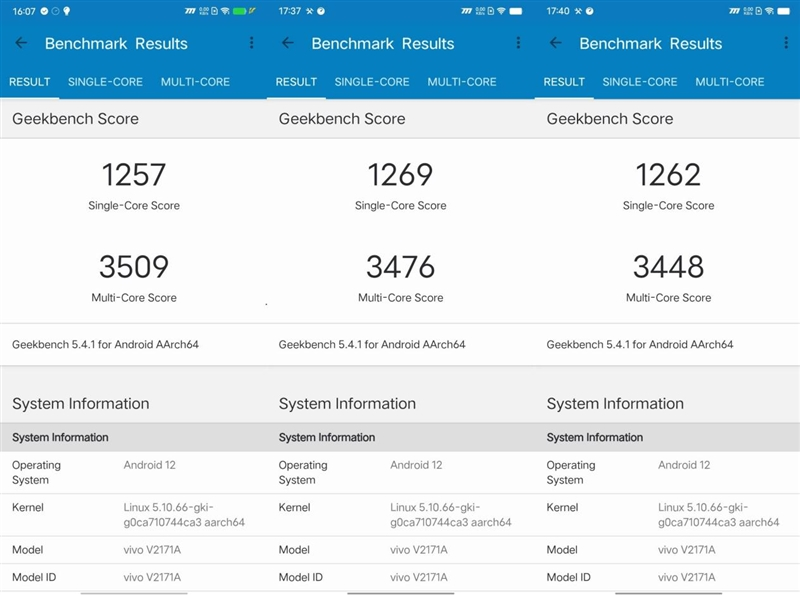Image resolution: width=800 pixels, height=595 pixels.
Task: Tap the single-core score 1262
Action: coord(668,175)
